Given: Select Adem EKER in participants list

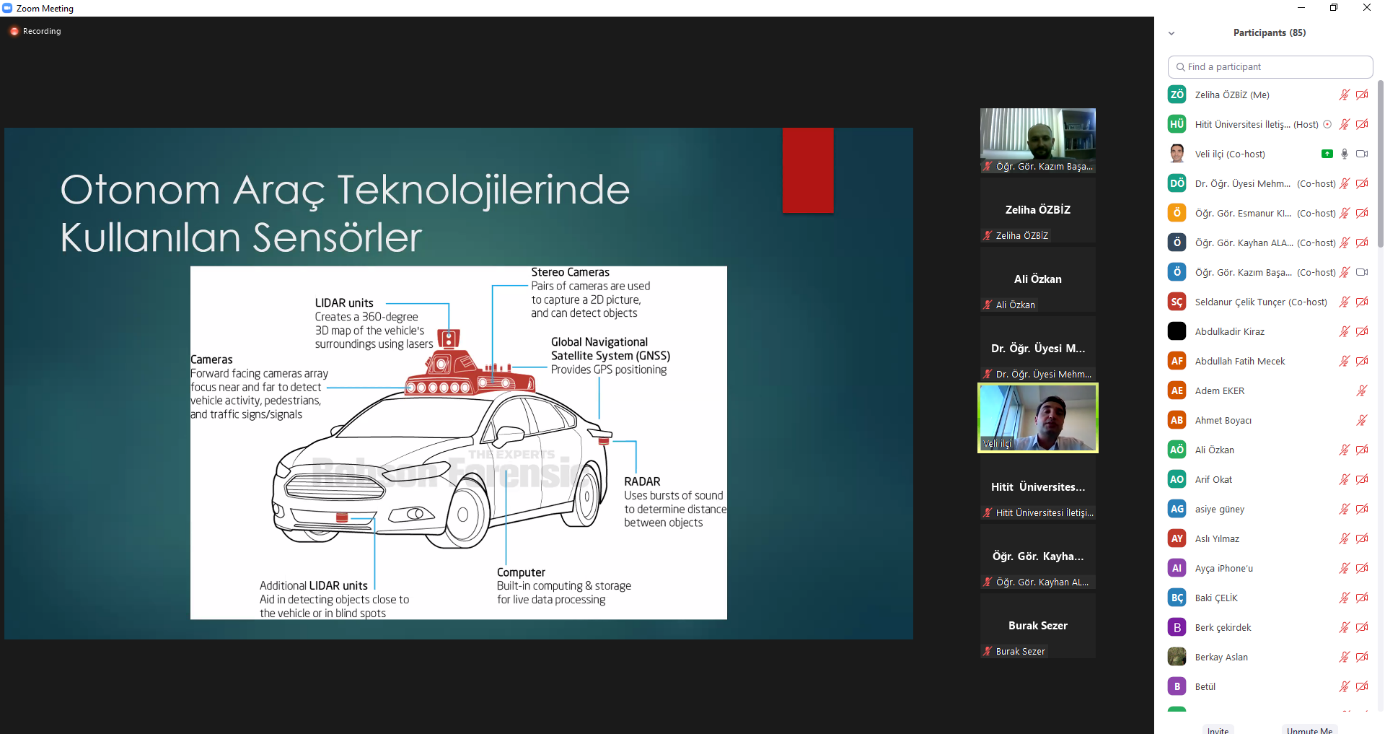Looking at the screenshot, I should pos(1266,391).
